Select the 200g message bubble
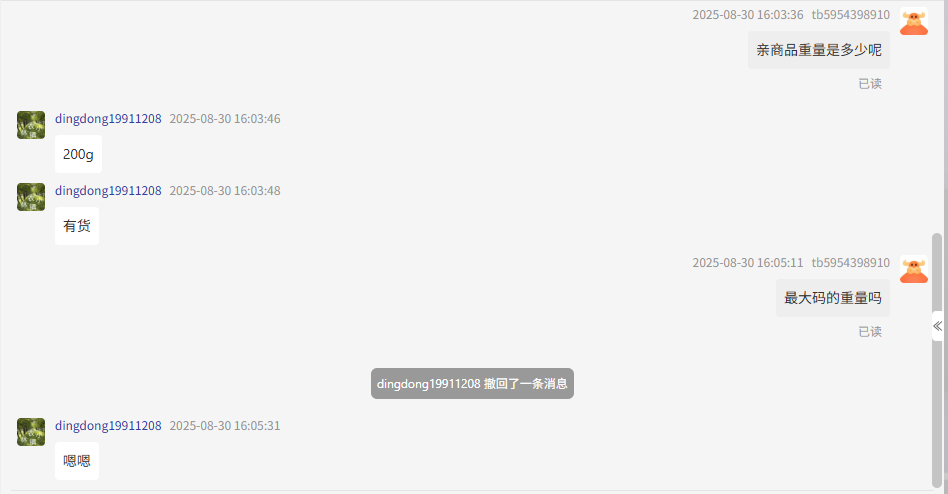Image resolution: width=948 pixels, height=494 pixels. [79, 154]
